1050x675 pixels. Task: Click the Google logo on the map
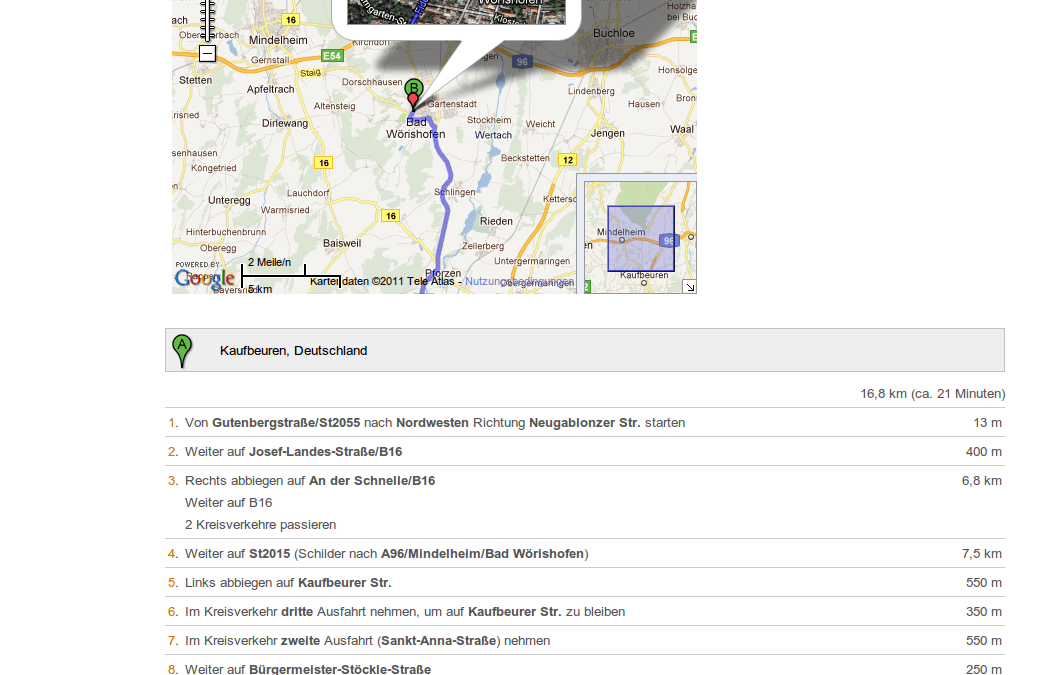(205, 278)
